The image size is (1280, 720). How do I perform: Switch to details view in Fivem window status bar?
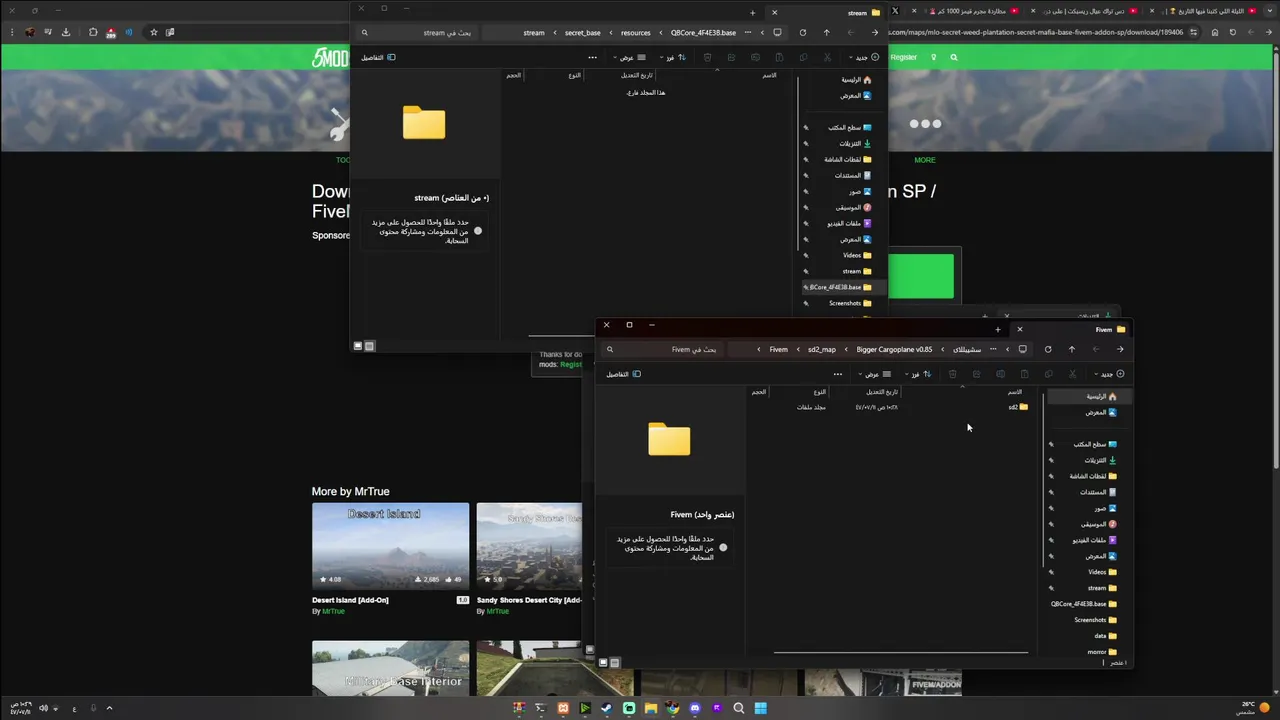pos(614,662)
